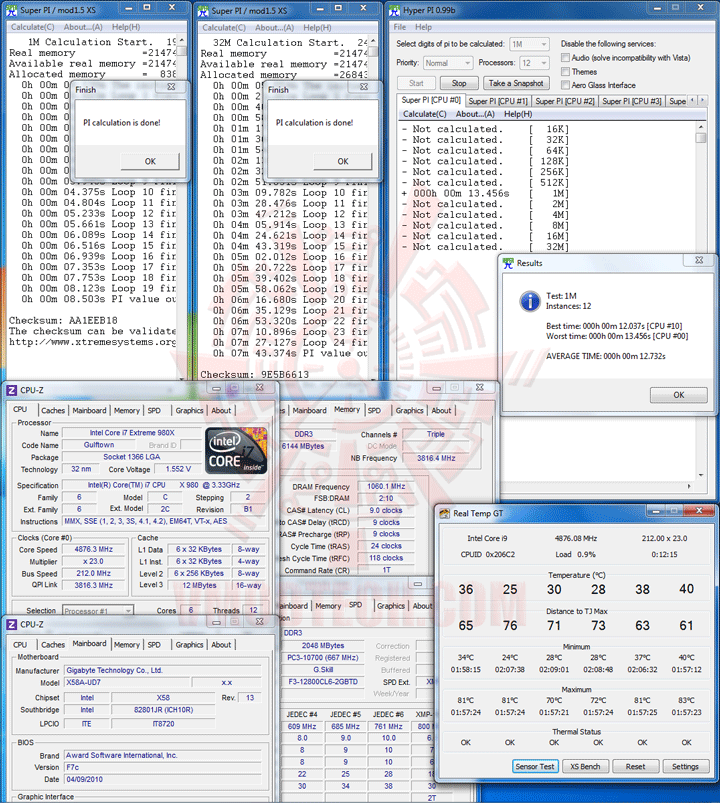Open About...(A) menu in 32M Super PI
720x803 pixels.
click(x=274, y=28)
